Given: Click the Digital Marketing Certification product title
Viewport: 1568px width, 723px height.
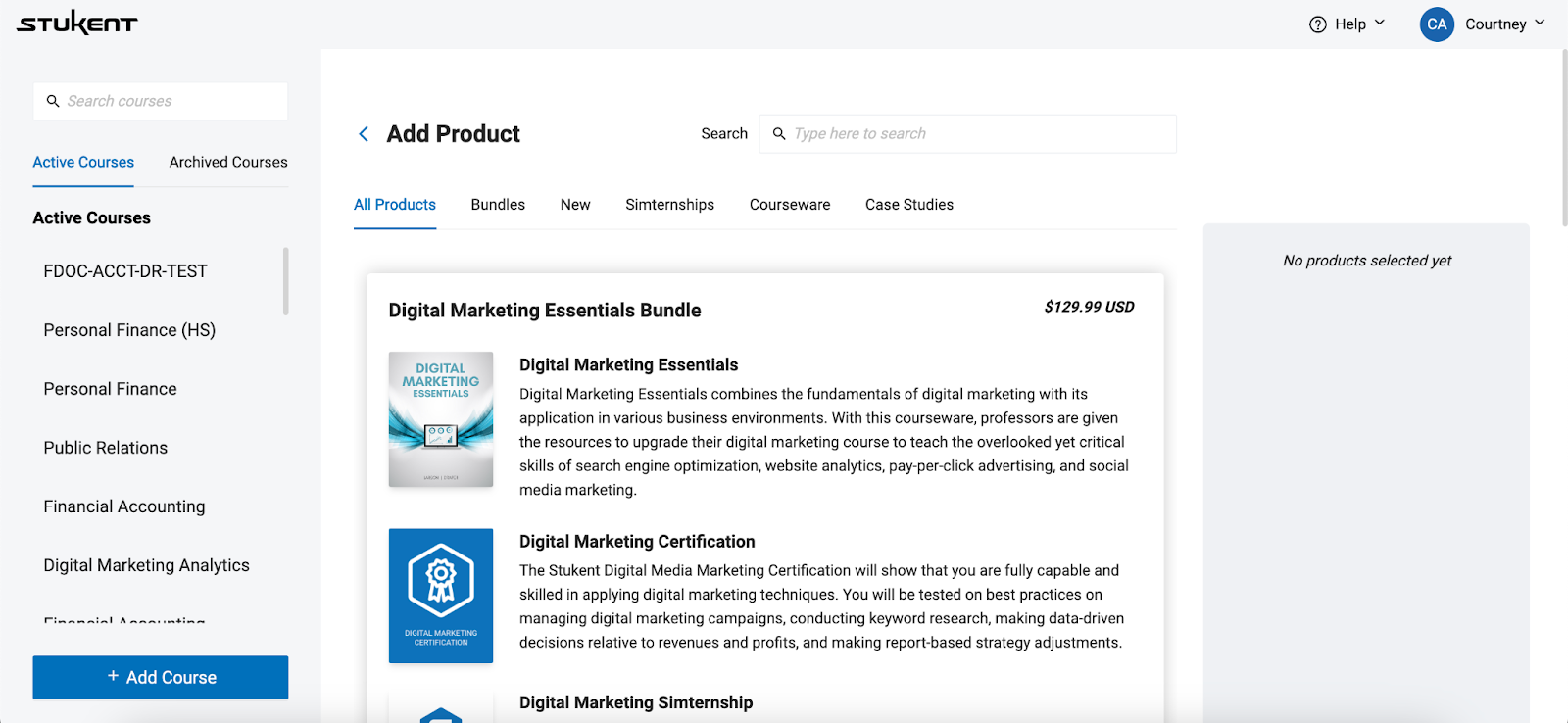Looking at the screenshot, I should 637,541.
